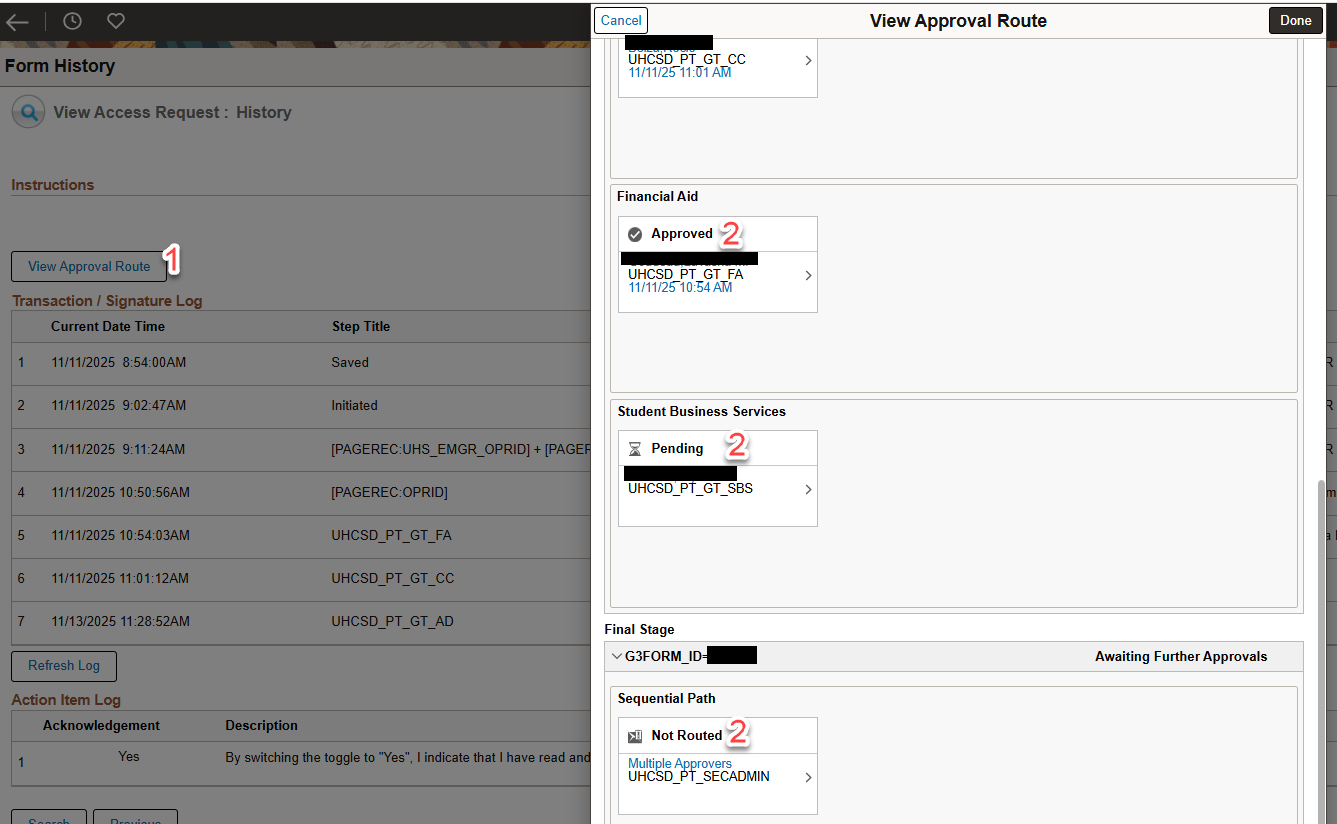Click the Search button at bottom left
1337x824 pixels.
coord(48,820)
